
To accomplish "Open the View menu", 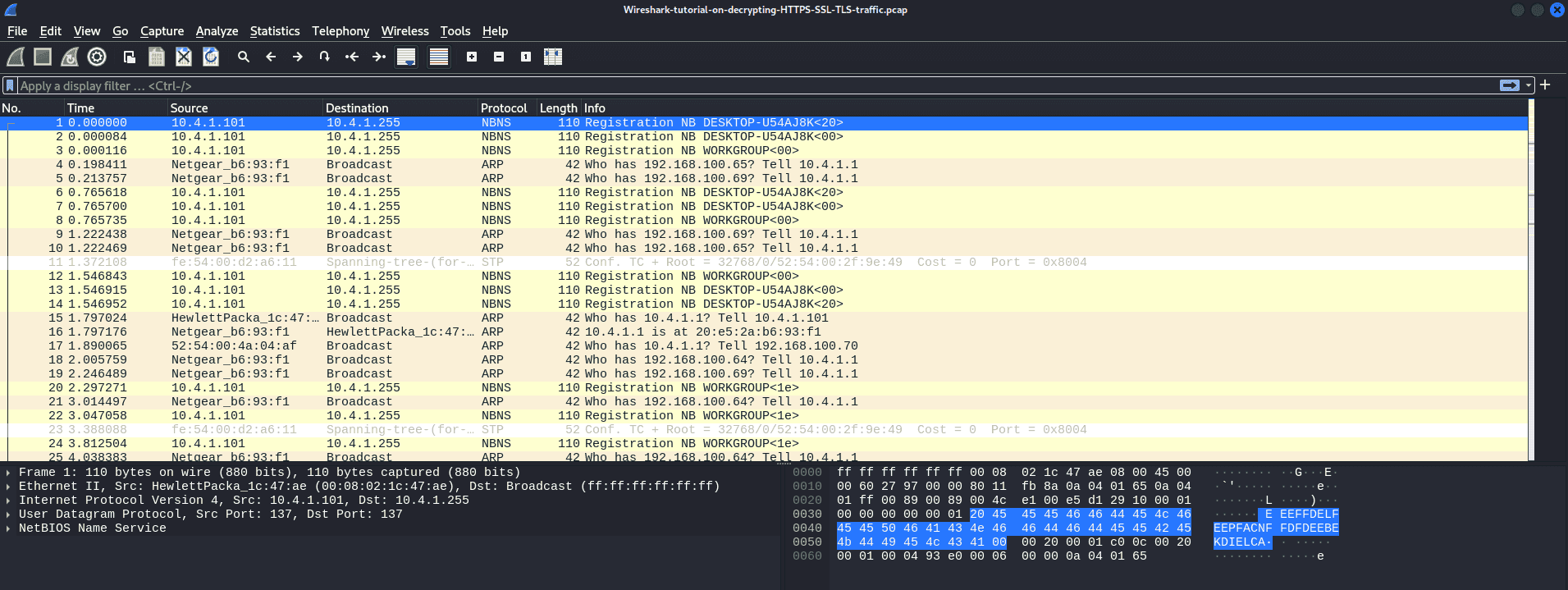I will (x=87, y=31).
